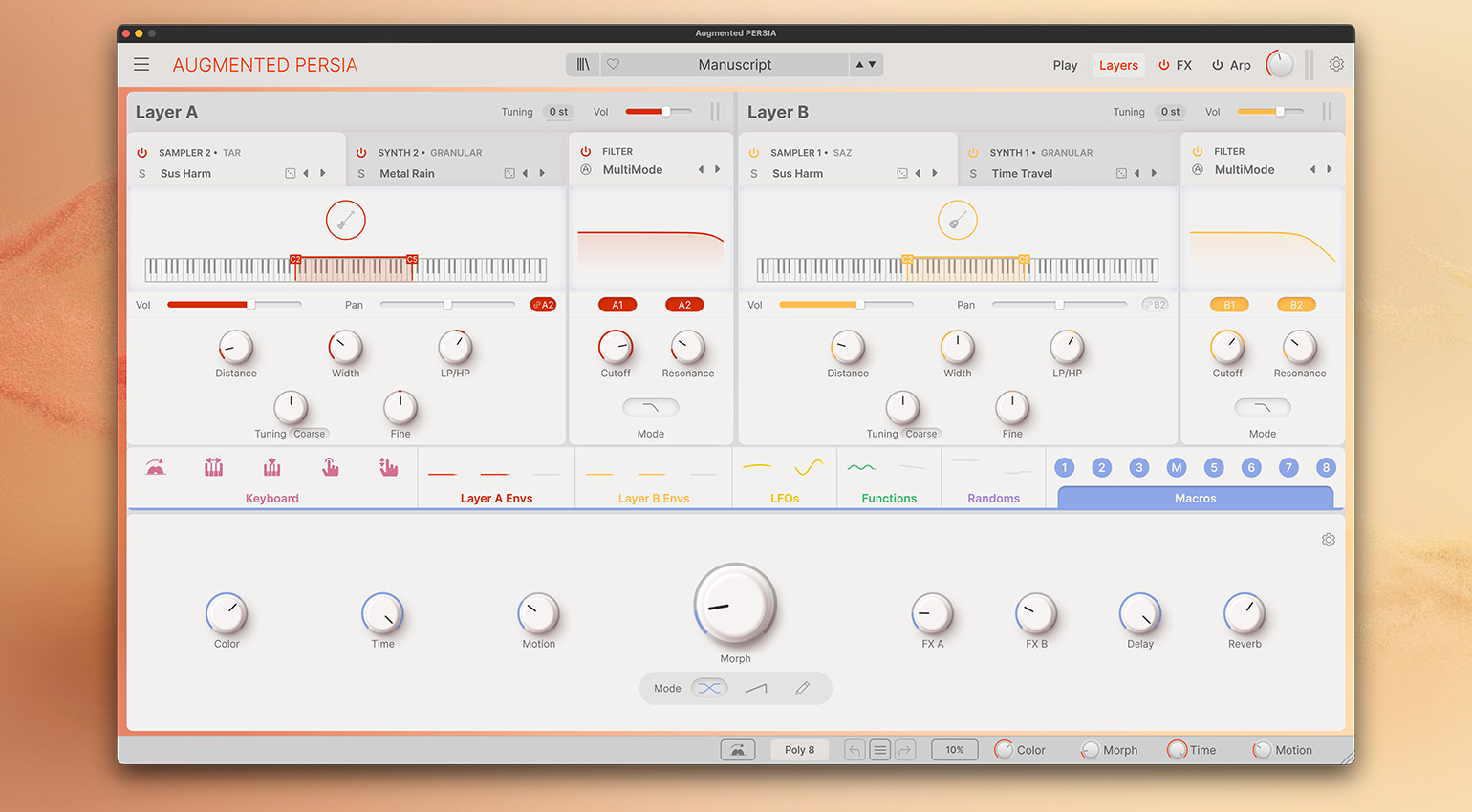Viewport: 1472px width, 812px height.
Task: Open the preset library browser icon
Action: [x=582, y=65]
